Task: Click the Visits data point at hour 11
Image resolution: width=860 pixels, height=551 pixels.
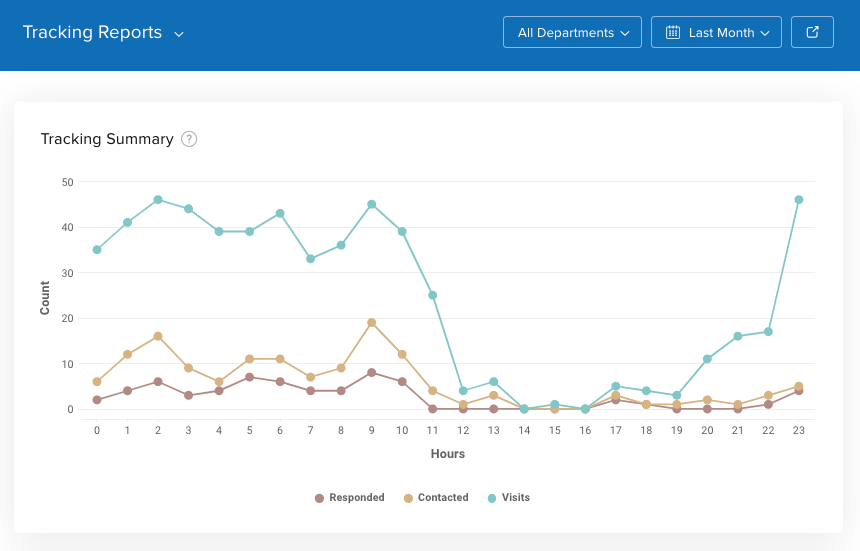Action: tap(433, 295)
